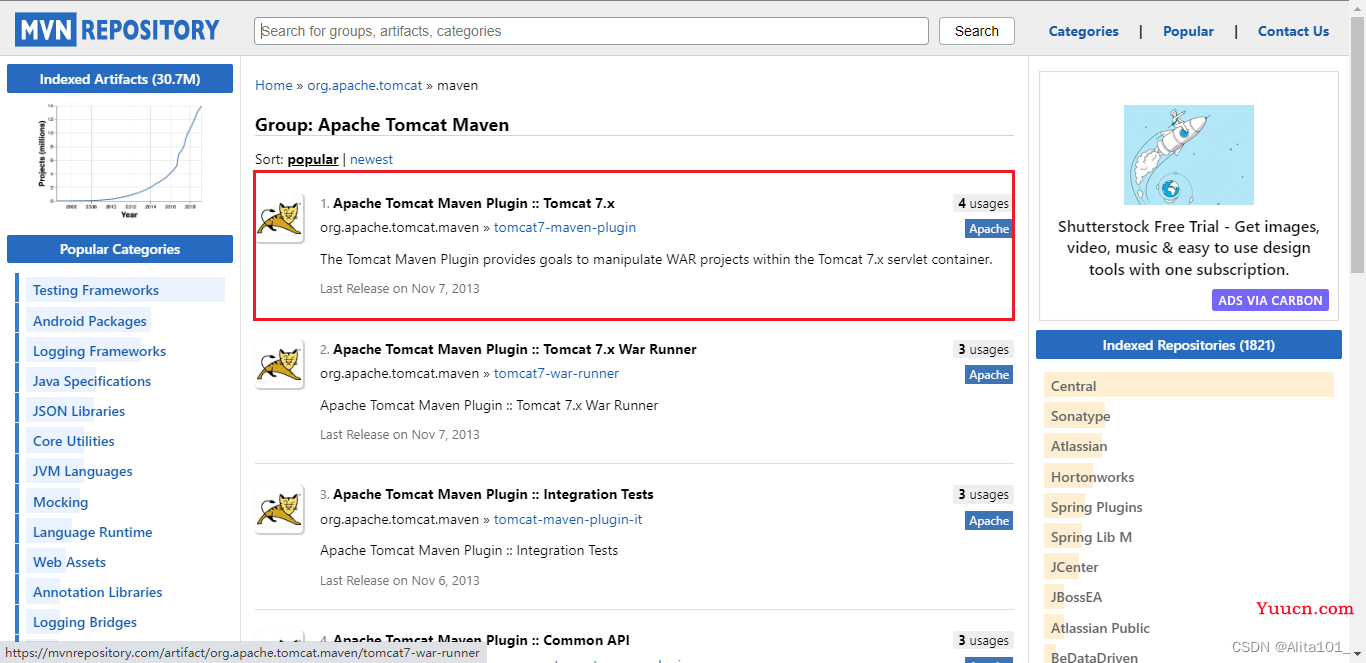1366x663 pixels.
Task: Sort results by popular
Action: coord(313,159)
